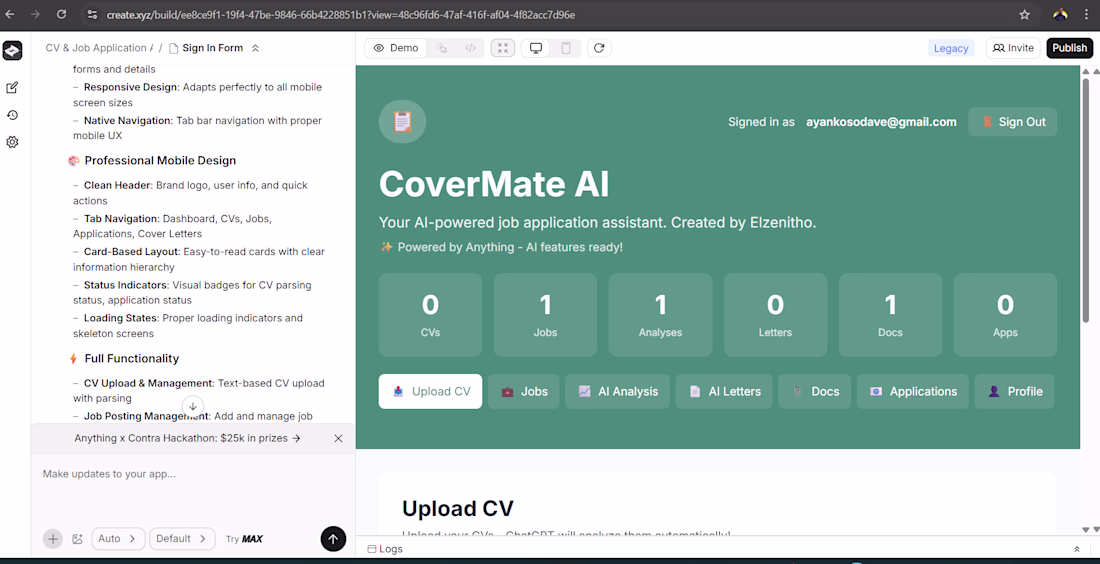Click the Logs label

385,549
